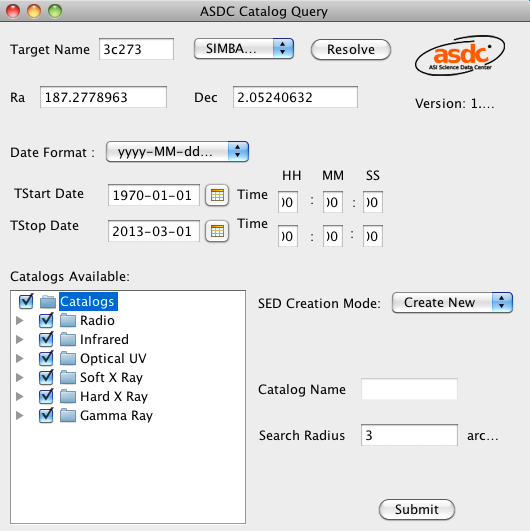Select the Hard X Ray tree label
This screenshot has width=530, height=531.
tap(114, 396)
